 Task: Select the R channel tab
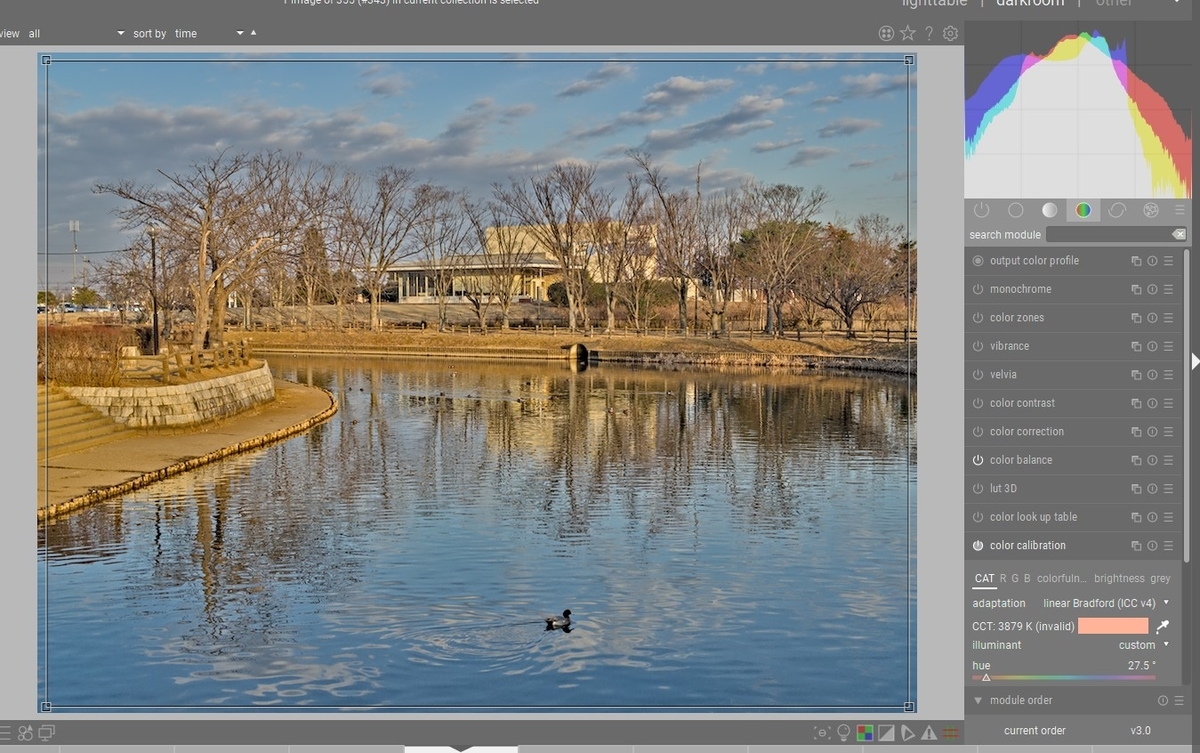[1003, 578]
